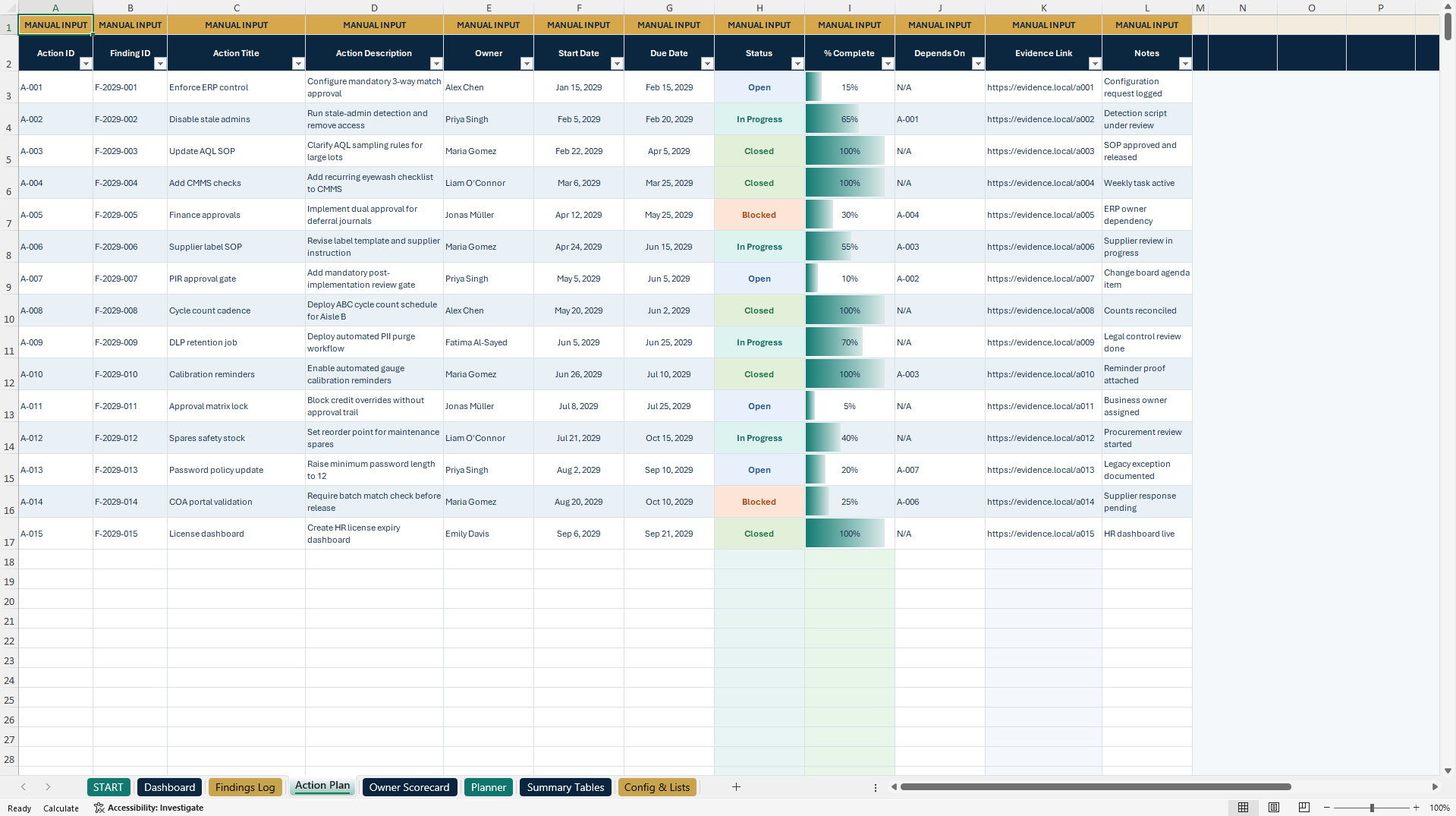Open Notes column filter dropdown

pyautogui.click(x=1185, y=64)
